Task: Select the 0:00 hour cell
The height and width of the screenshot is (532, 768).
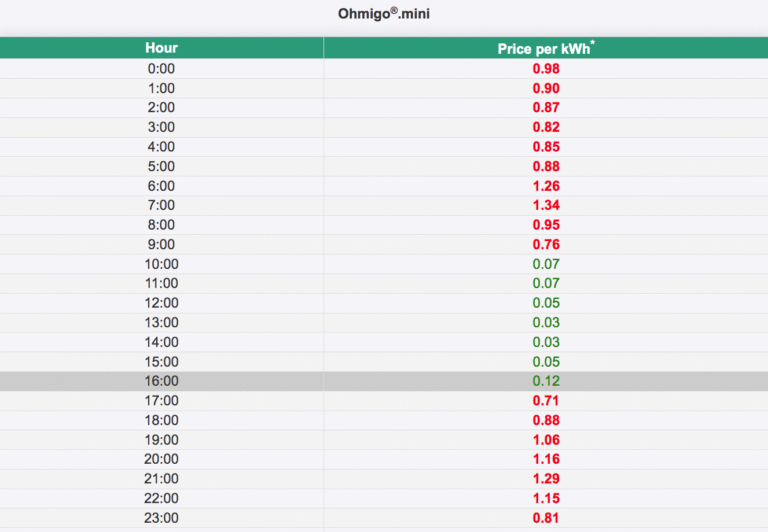Action: 161,69
